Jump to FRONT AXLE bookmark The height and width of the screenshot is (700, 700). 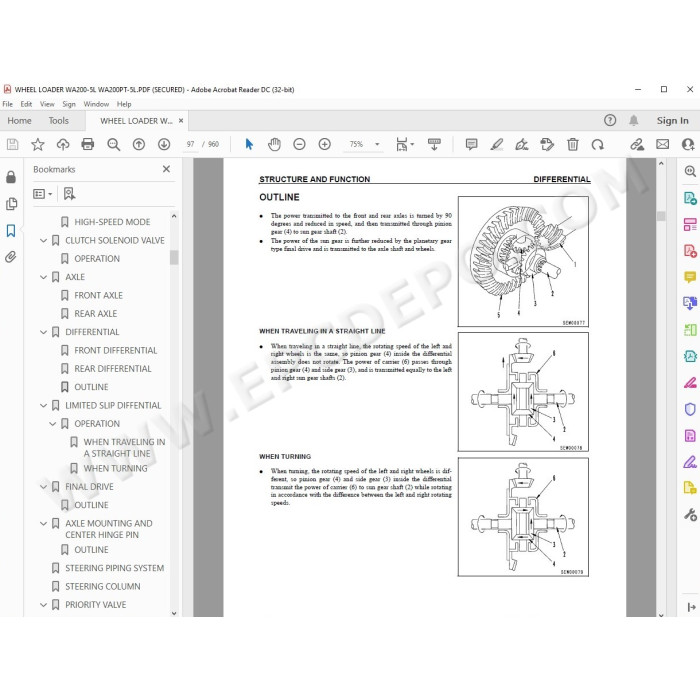coord(98,295)
